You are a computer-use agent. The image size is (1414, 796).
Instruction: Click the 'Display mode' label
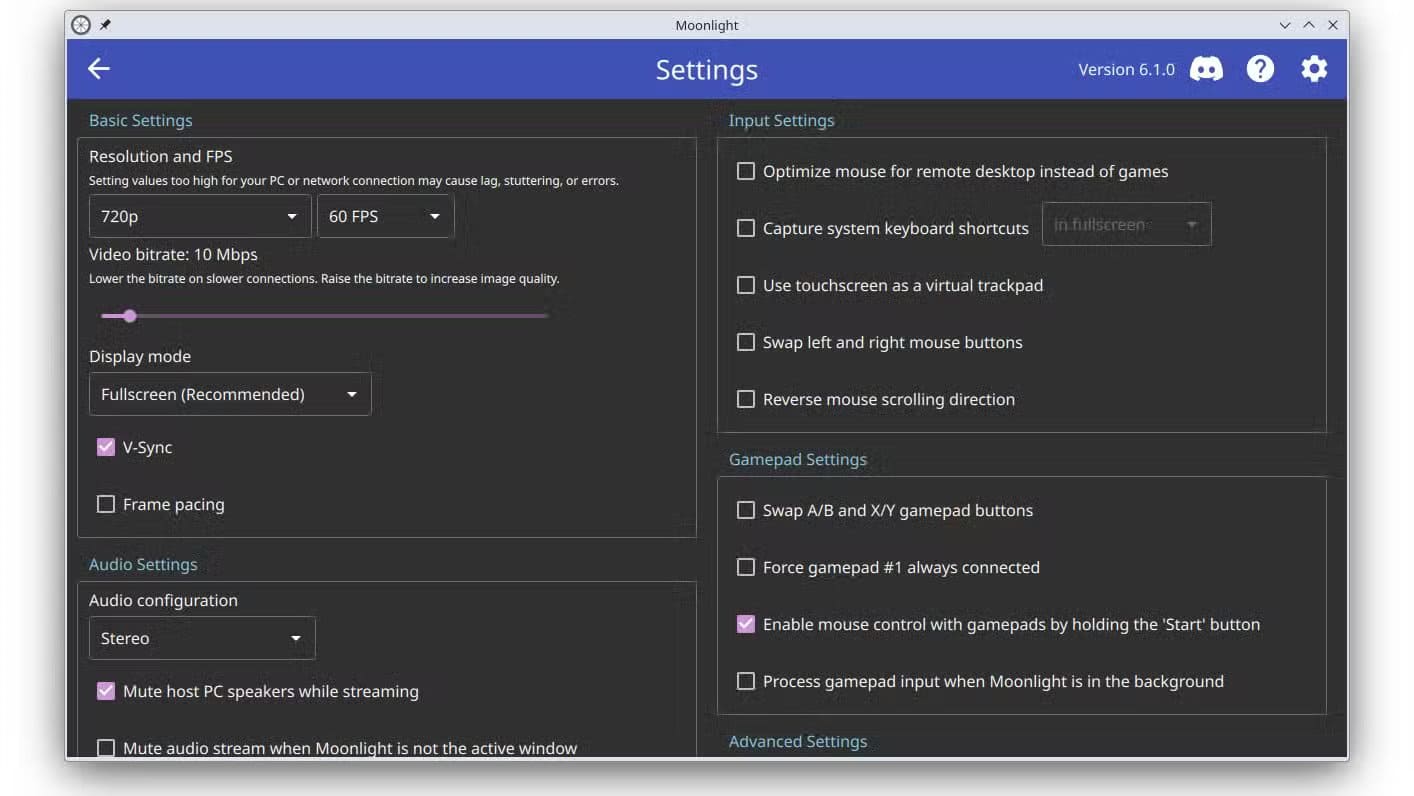[140, 356]
